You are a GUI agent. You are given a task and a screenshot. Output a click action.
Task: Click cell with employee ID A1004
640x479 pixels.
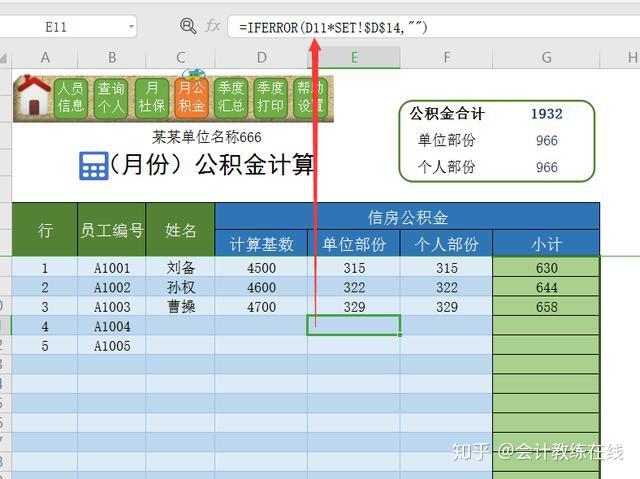coord(112,326)
